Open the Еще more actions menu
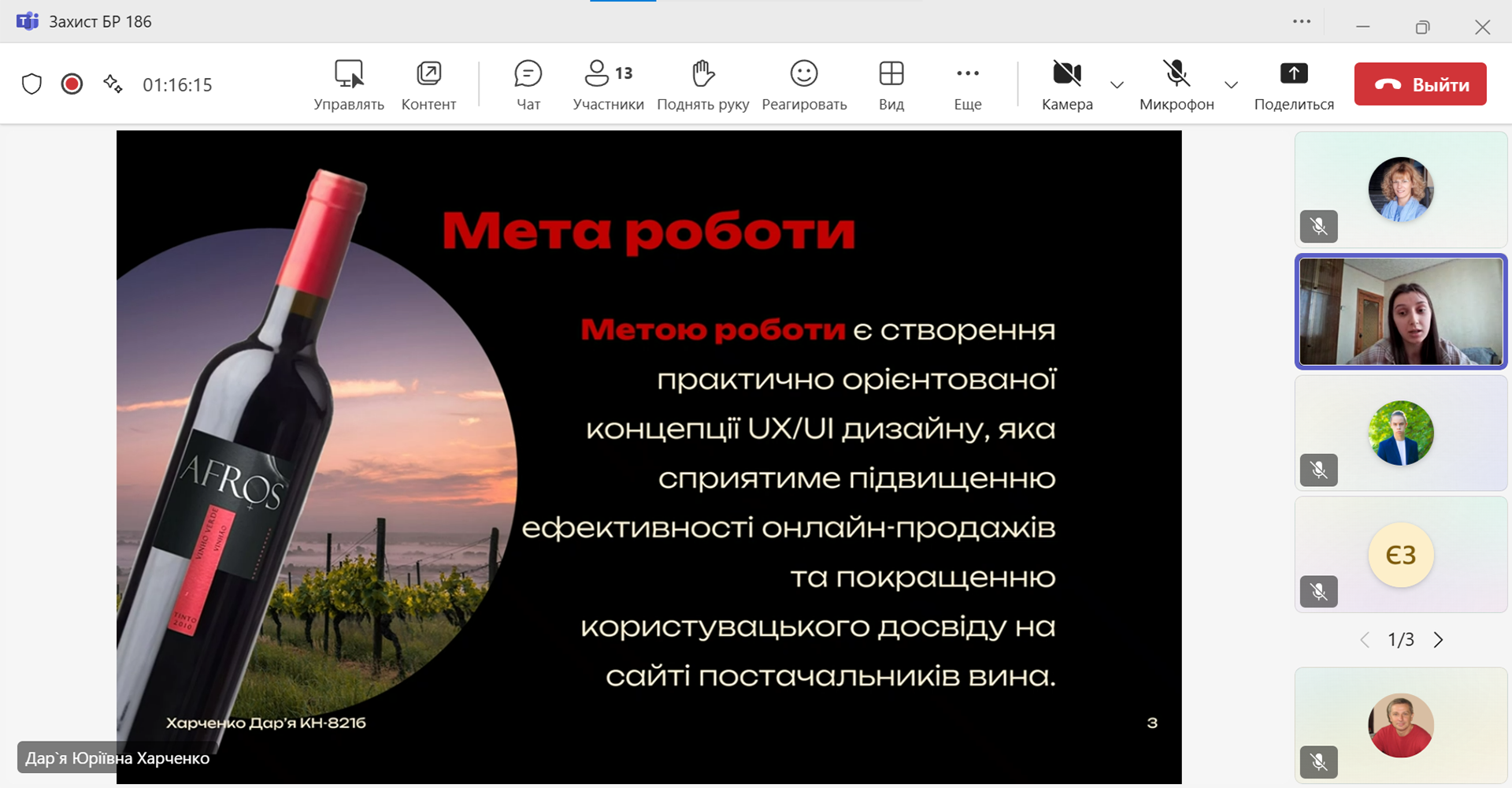The image size is (1512, 788). 967,84
